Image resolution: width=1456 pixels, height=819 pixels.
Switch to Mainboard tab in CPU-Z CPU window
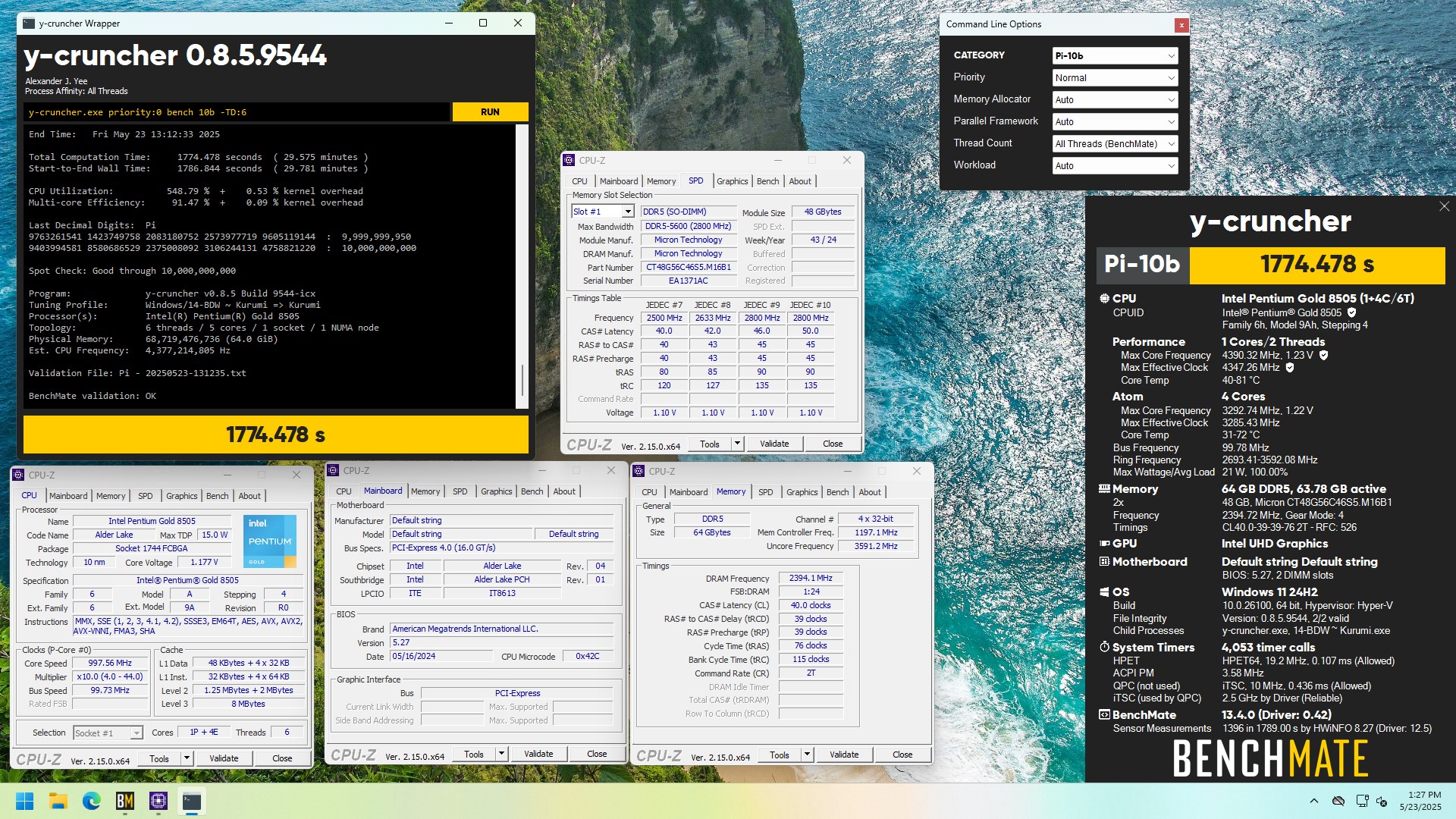[68, 496]
